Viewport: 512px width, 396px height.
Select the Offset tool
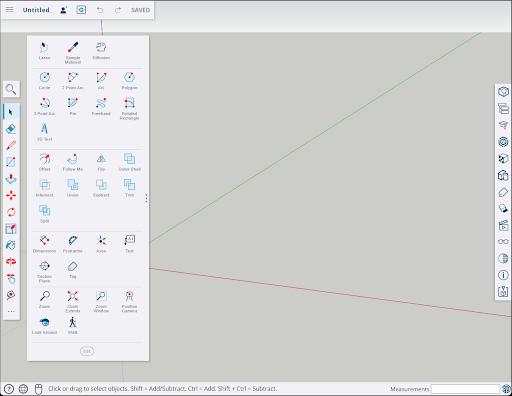(x=44, y=162)
